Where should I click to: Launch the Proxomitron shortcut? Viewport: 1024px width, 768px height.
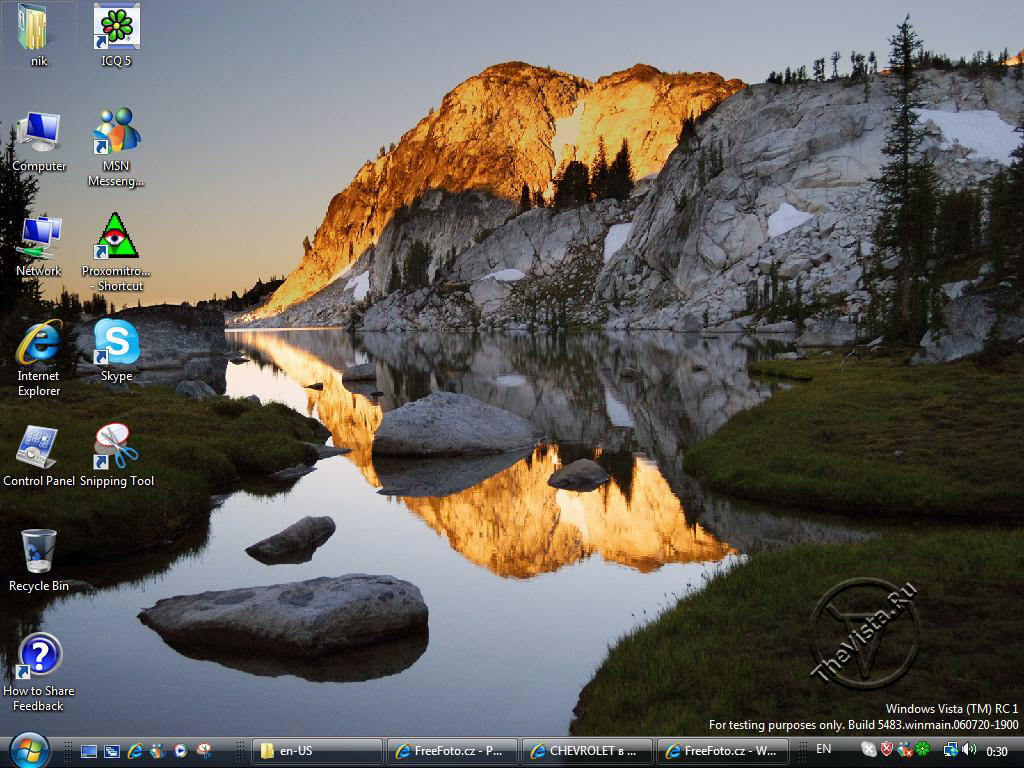pyautogui.click(x=116, y=252)
